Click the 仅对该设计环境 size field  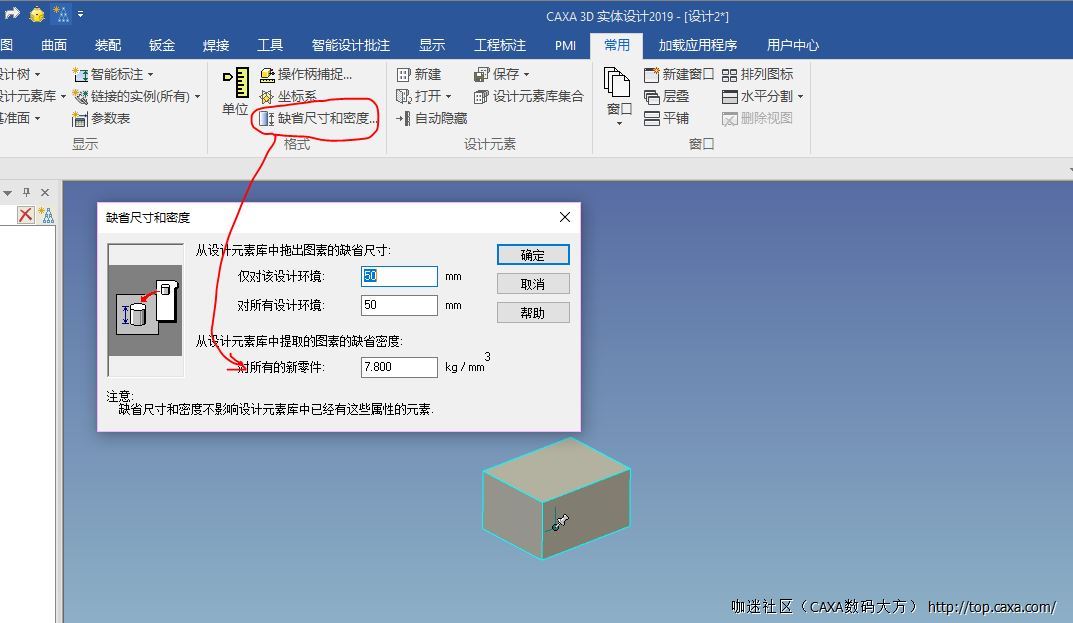(x=399, y=276)
